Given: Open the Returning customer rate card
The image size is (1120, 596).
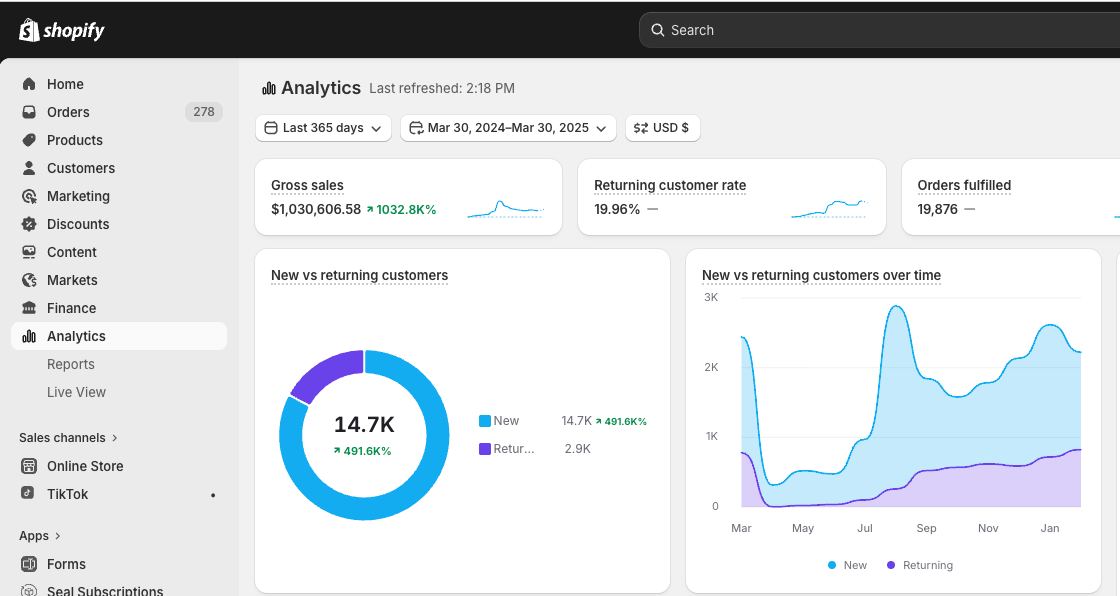Looking at the screenshot, I should [732, 197].
